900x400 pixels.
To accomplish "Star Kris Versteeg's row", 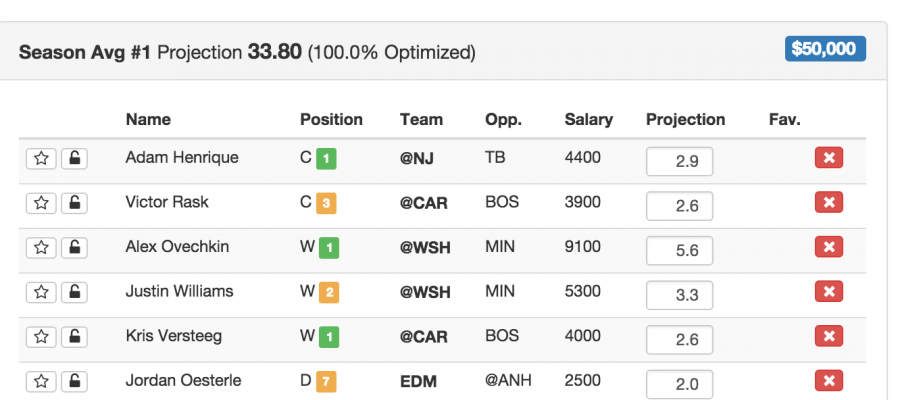I will coord(41,336).
